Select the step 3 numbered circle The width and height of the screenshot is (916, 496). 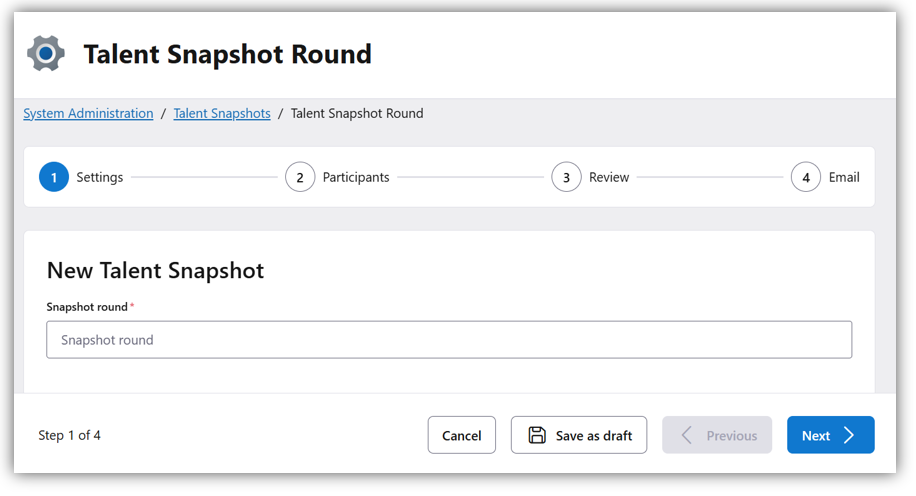point(566,177)
